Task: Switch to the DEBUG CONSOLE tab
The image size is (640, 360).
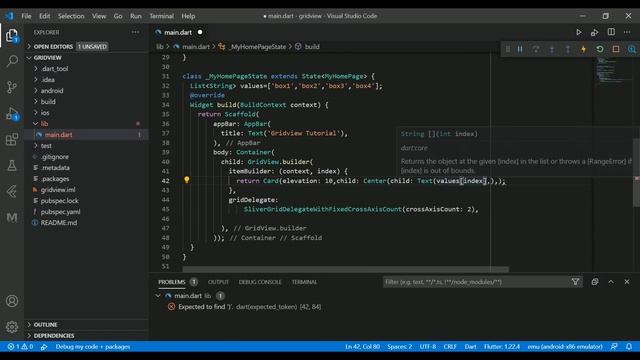Action: (x=260, y=282)
